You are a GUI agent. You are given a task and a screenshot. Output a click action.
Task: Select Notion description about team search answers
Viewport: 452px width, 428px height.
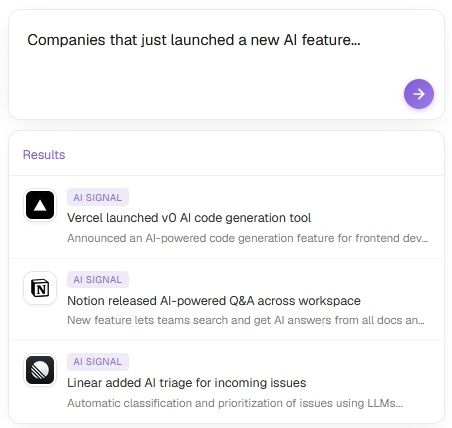click(x=246, y=320)
